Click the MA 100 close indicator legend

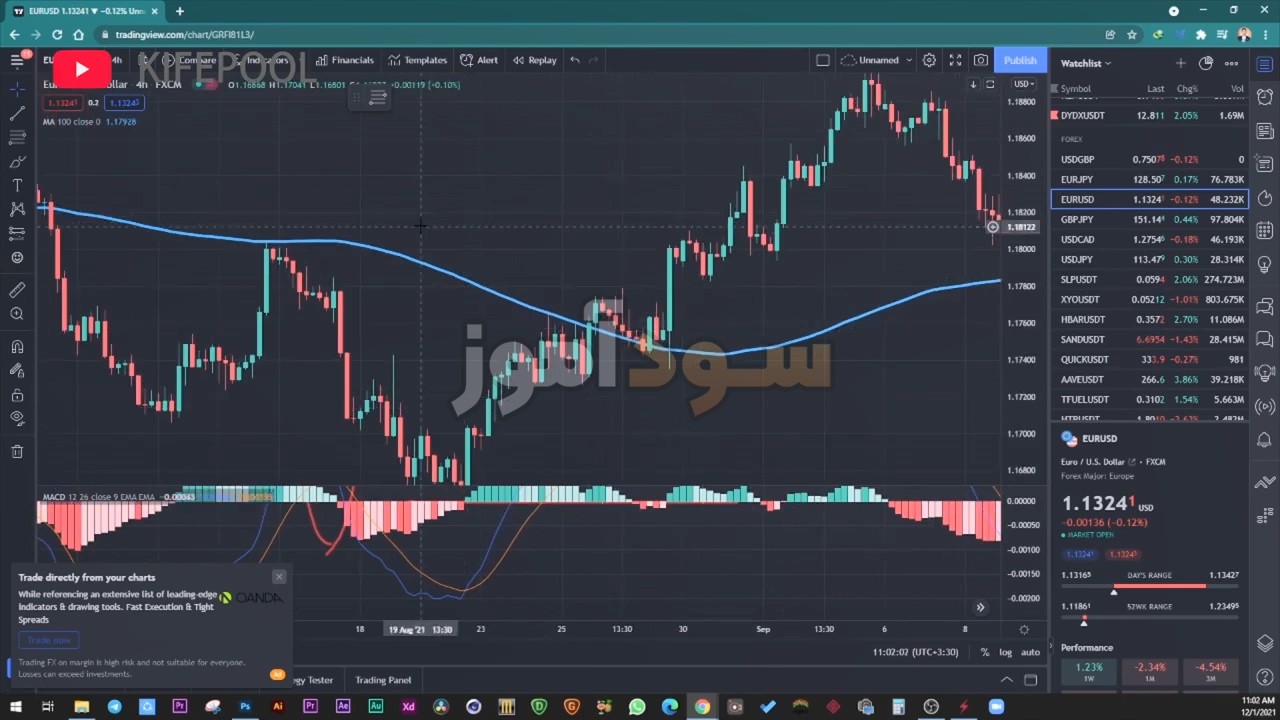[89, 122]
